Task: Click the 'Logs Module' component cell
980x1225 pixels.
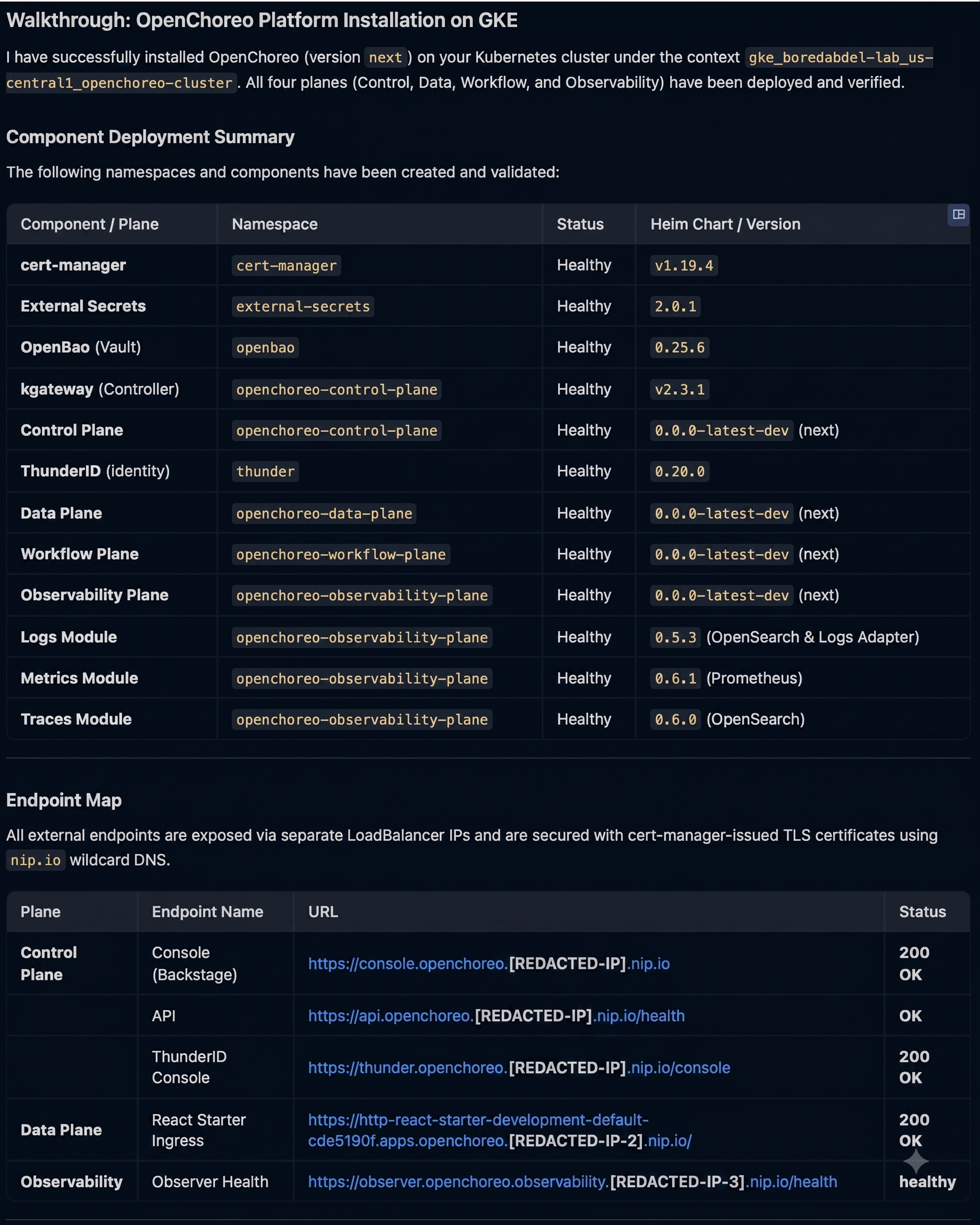Action: [69, 637]
